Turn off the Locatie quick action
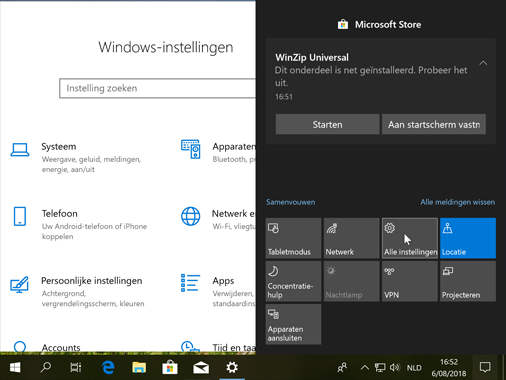The width and height of the screenshot is (506, 380). point(468,238)
